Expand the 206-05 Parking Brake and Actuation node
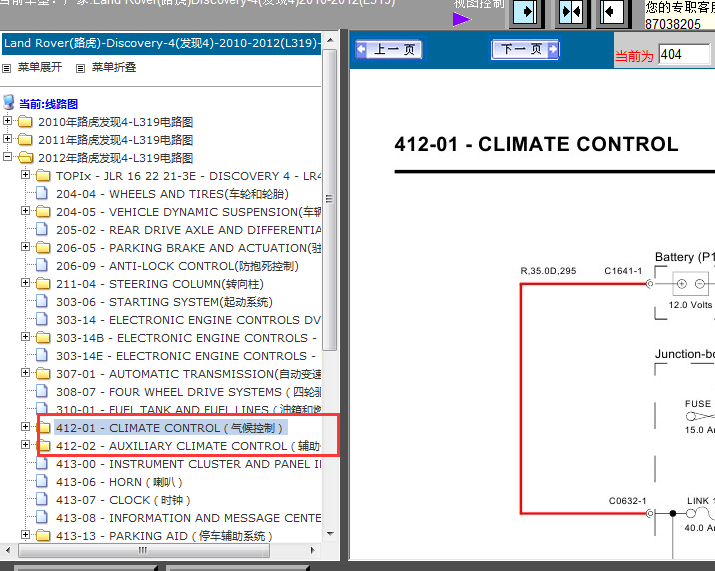 [26, 247]
